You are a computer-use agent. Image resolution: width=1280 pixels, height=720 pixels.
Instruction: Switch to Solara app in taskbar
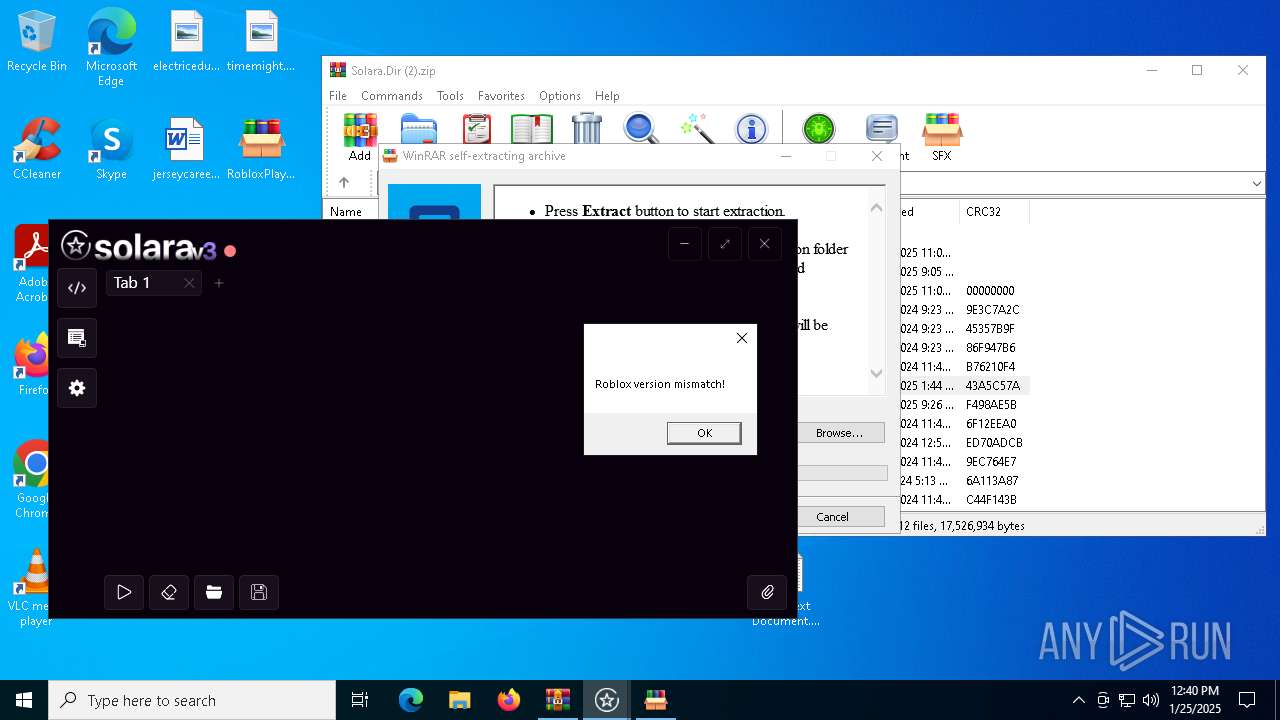click(x=607, y=700)
